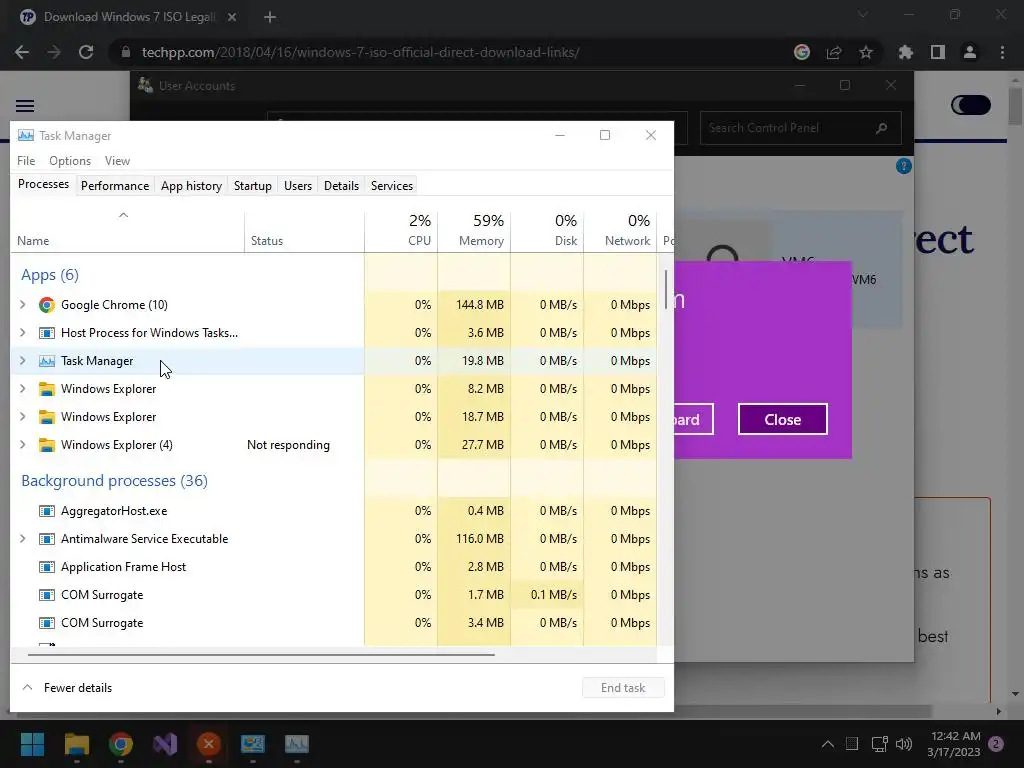This screenshot has height=768, width=1024.
Task: Open Chrome from the taskbar
Action: tap(121, 744)
